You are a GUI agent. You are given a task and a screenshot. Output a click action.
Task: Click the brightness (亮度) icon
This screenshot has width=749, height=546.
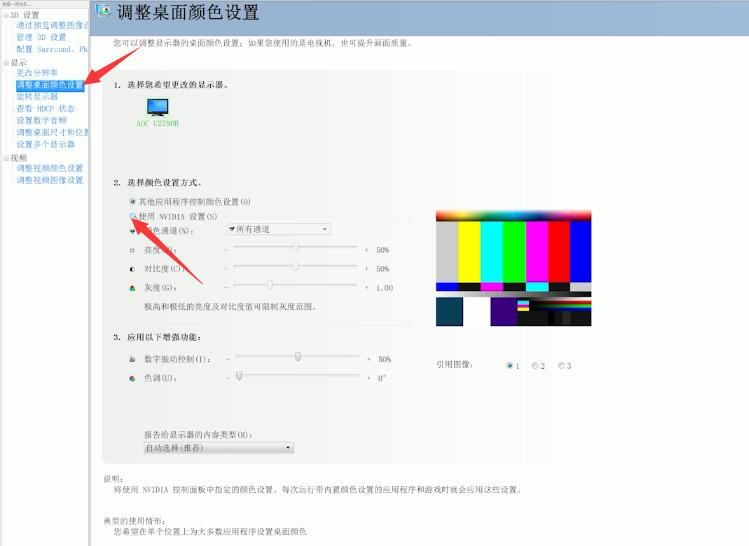click(132, 250)
